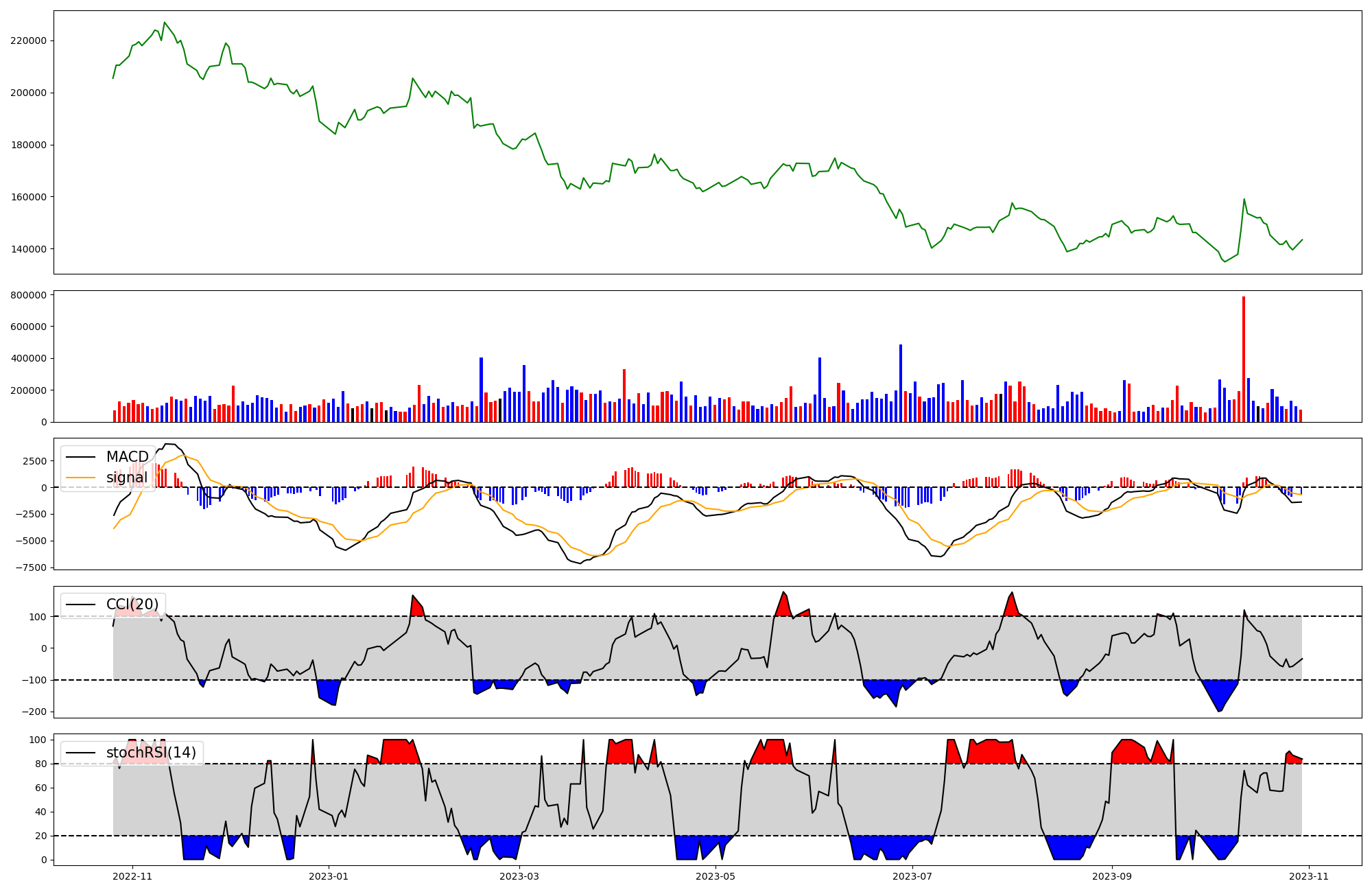
Task: Click the MACD legend label
Action: pos(127,457)
